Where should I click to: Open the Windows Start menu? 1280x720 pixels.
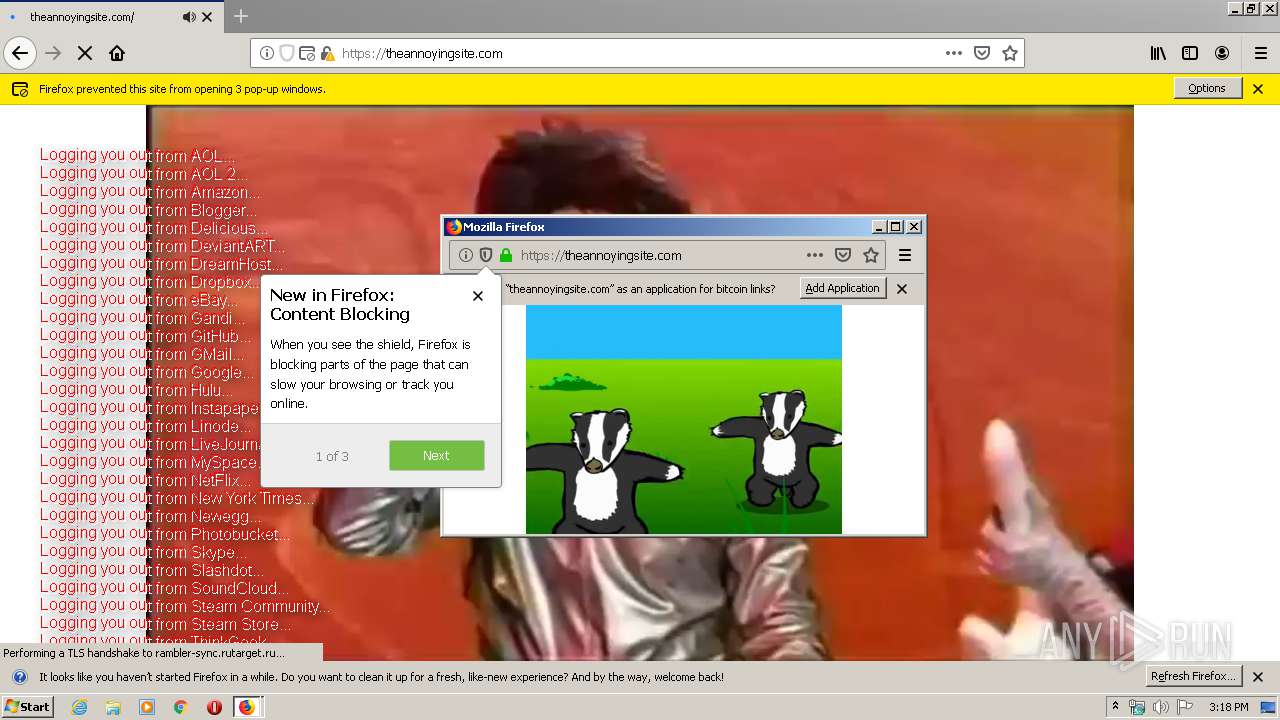[x=27, y=707]
